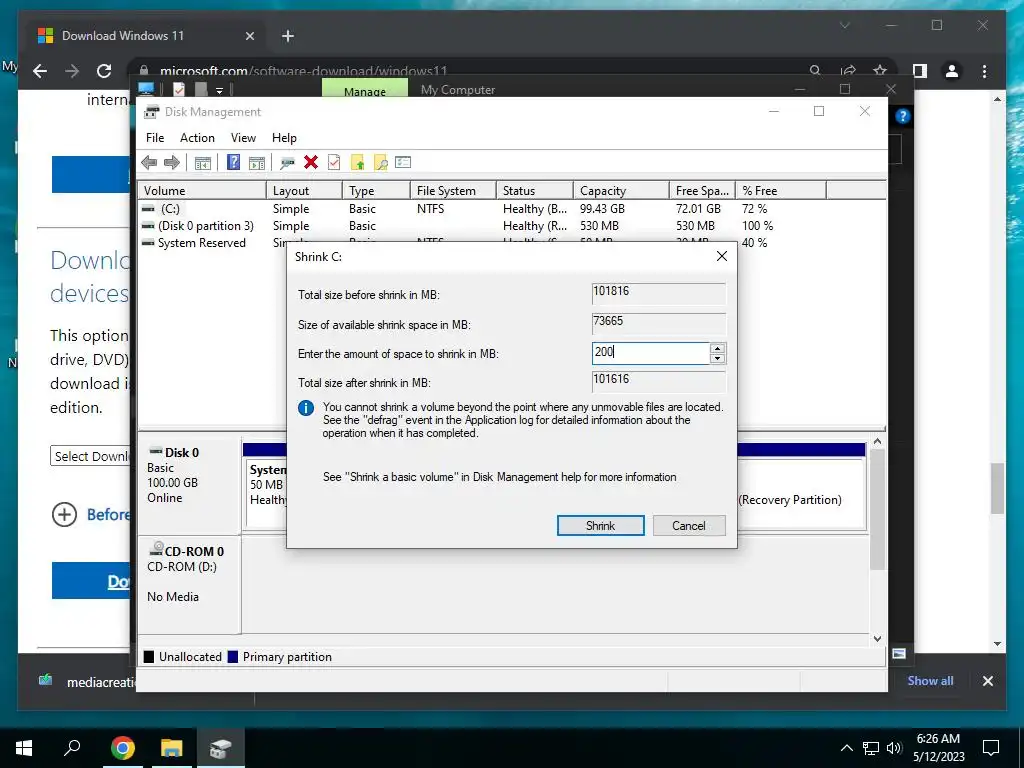Select the CD-ROM 0 label panel

pyautogui.click(x=189, y=584)
